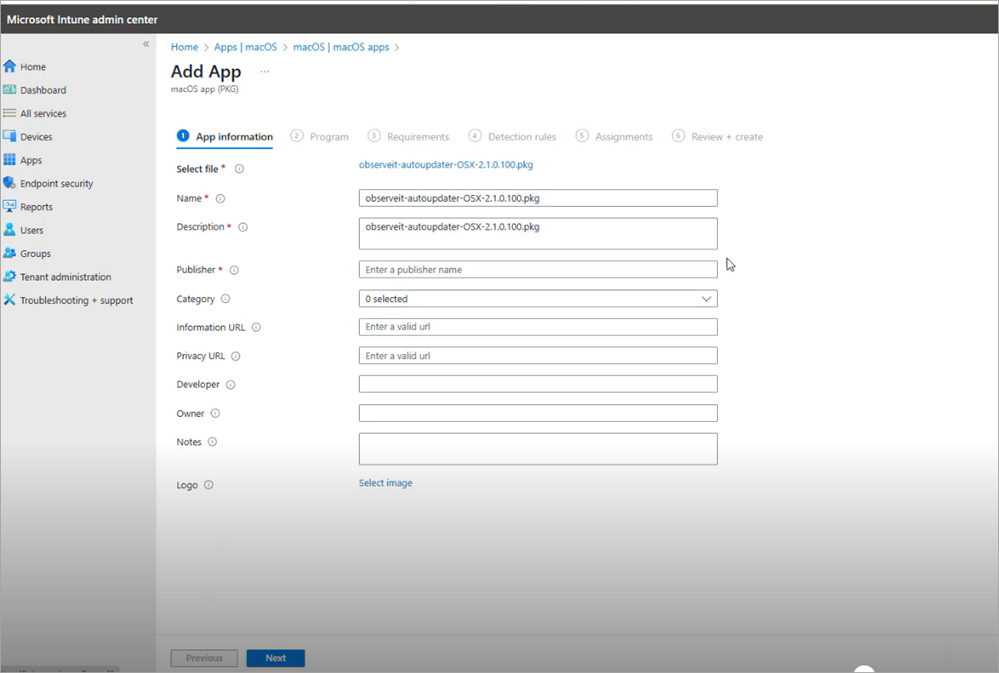Click Select image link for Logo
Screen dimensions: 999x673
coord(385,483)
